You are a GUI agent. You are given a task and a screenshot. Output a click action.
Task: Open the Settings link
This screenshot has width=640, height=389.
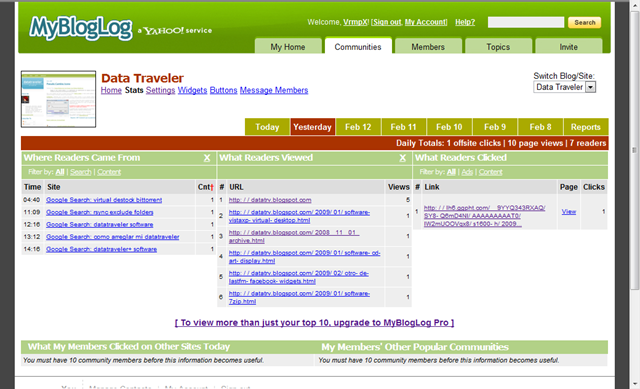click(x=160, y=90)
